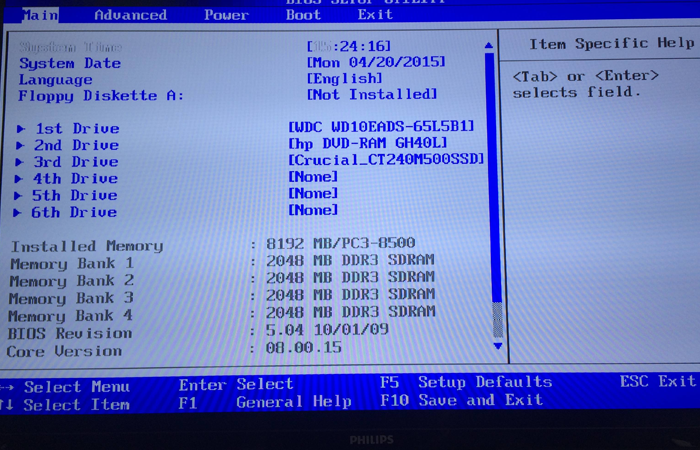Click the 3rd Drive label

pos(76,162)
